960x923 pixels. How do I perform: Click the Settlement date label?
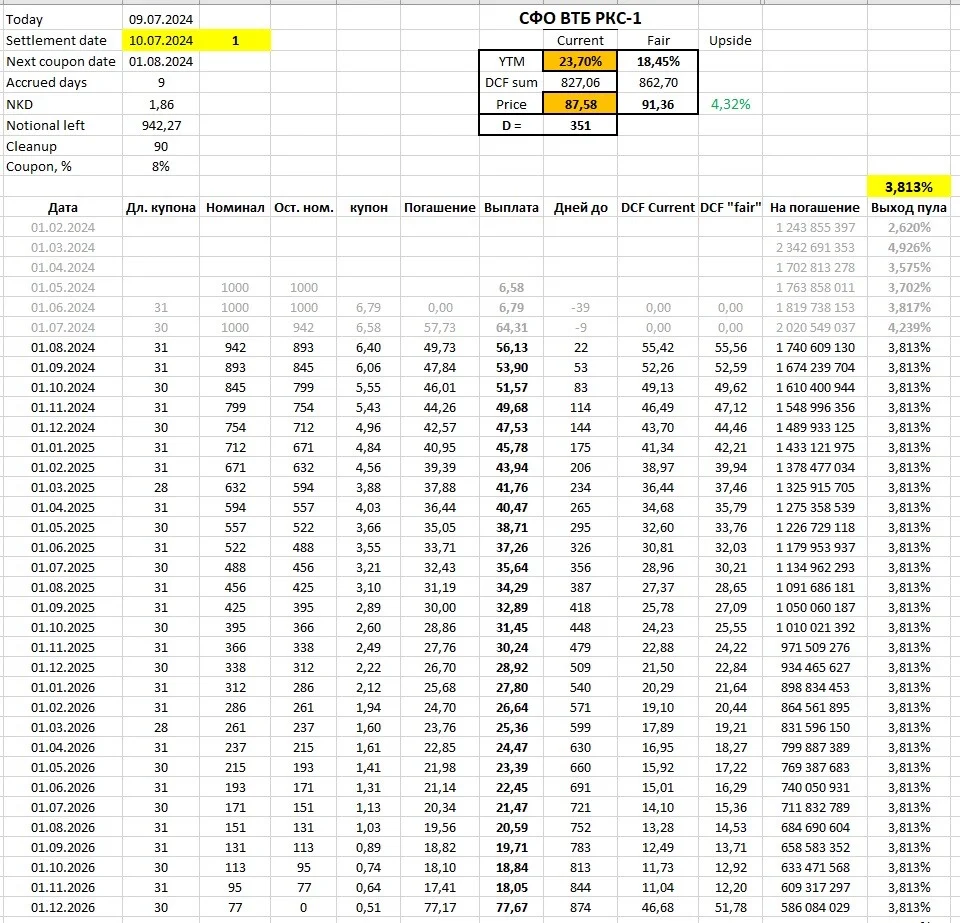pos(56,40)
